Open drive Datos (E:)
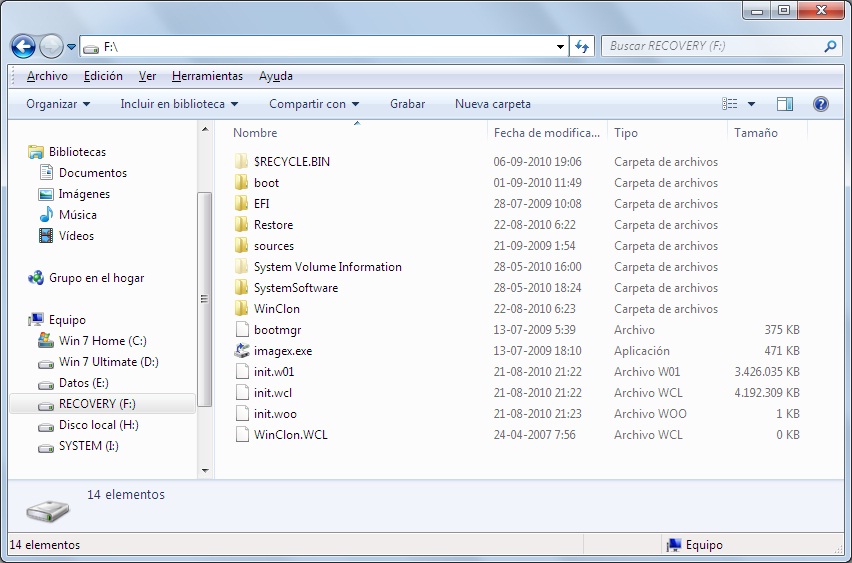 point(73,383)
